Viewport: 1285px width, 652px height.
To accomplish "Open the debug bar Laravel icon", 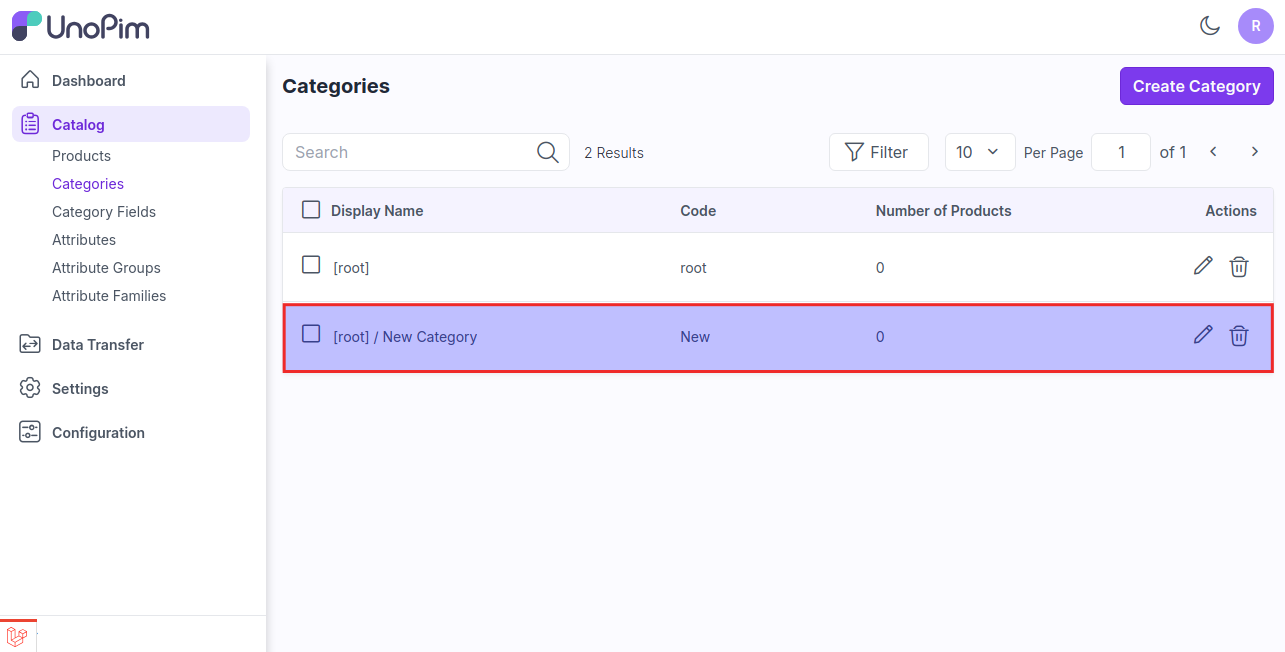I will tap(17, 636).
